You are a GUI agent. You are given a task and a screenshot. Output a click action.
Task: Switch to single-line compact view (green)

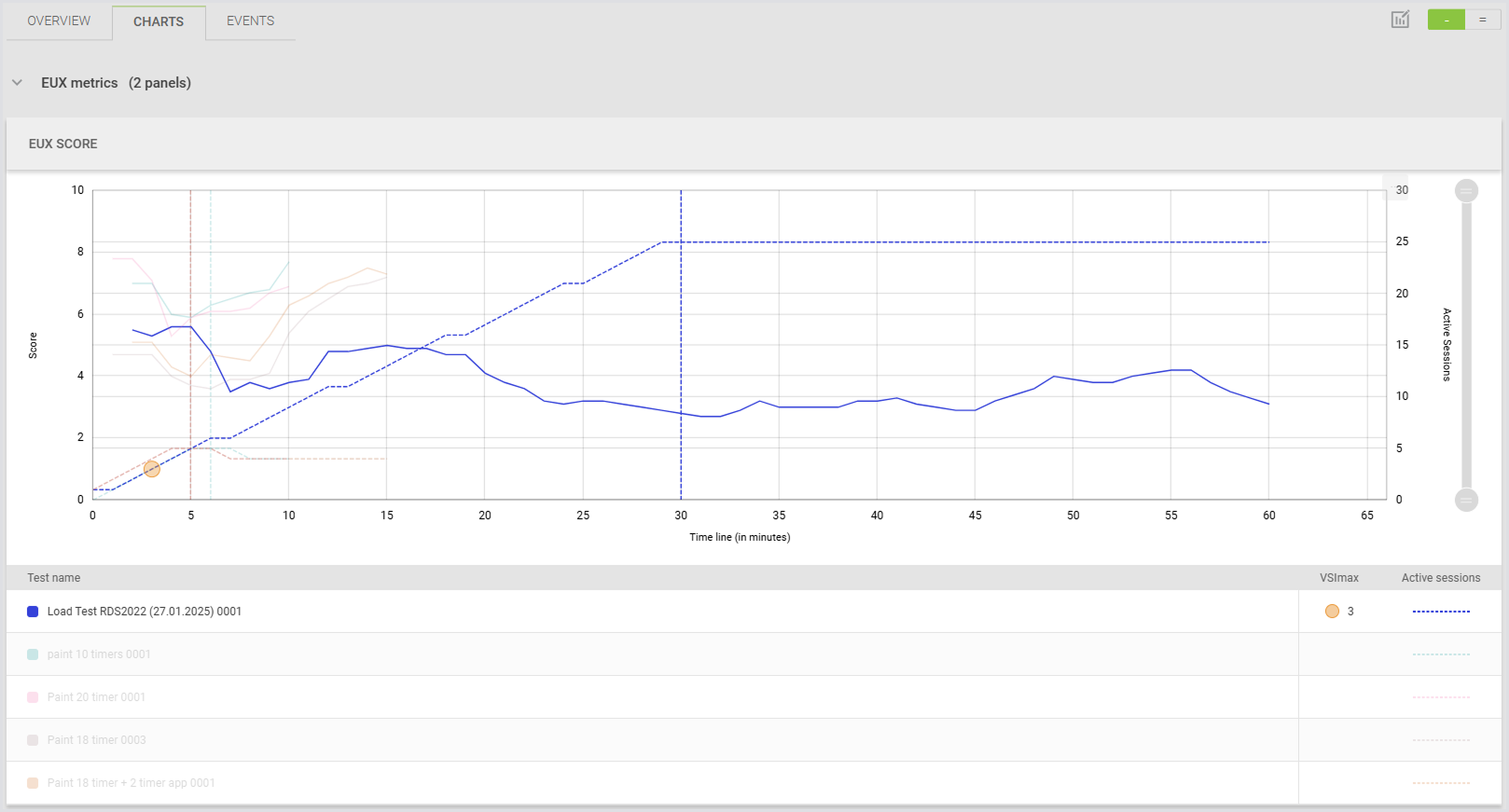coord(1447,20)
